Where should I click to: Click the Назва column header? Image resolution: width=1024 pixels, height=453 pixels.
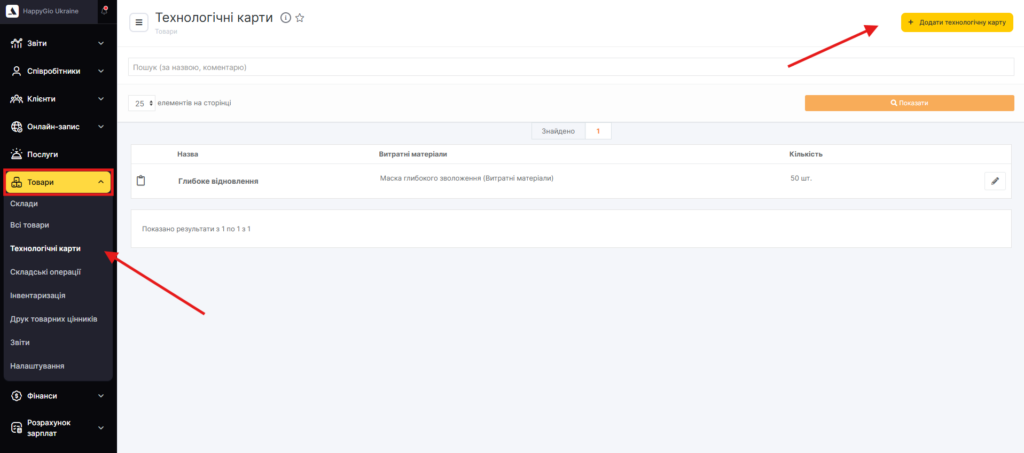tap(187, 154)
